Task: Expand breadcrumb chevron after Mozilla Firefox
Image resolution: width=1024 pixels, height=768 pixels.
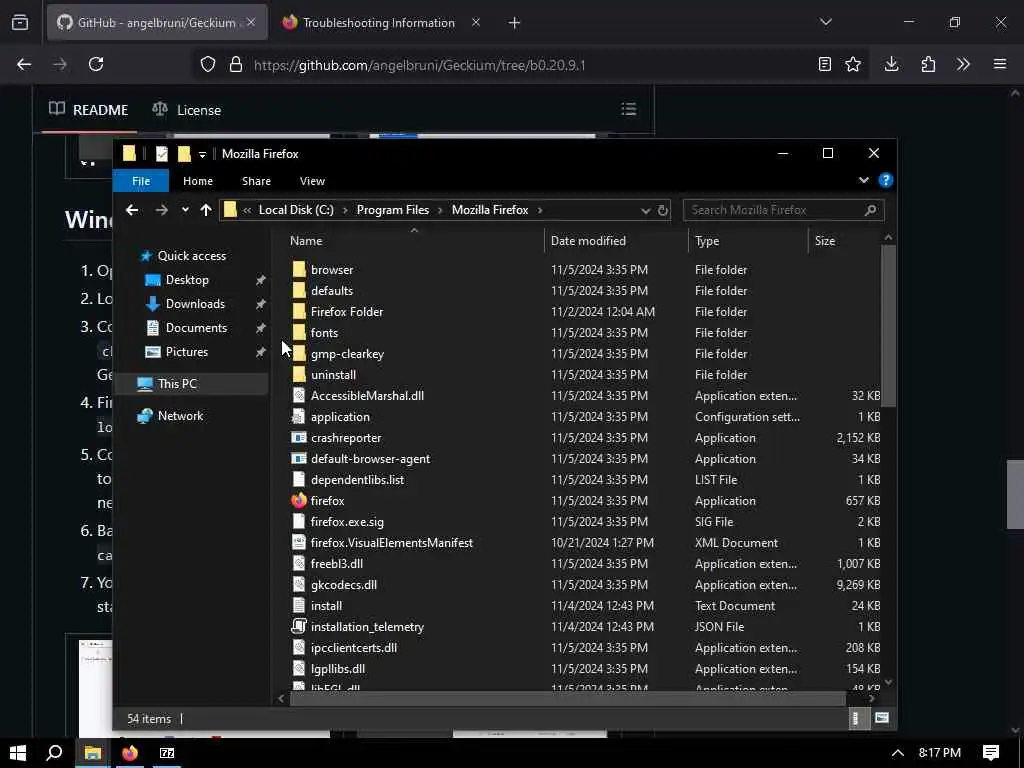Action: point(540,210)
